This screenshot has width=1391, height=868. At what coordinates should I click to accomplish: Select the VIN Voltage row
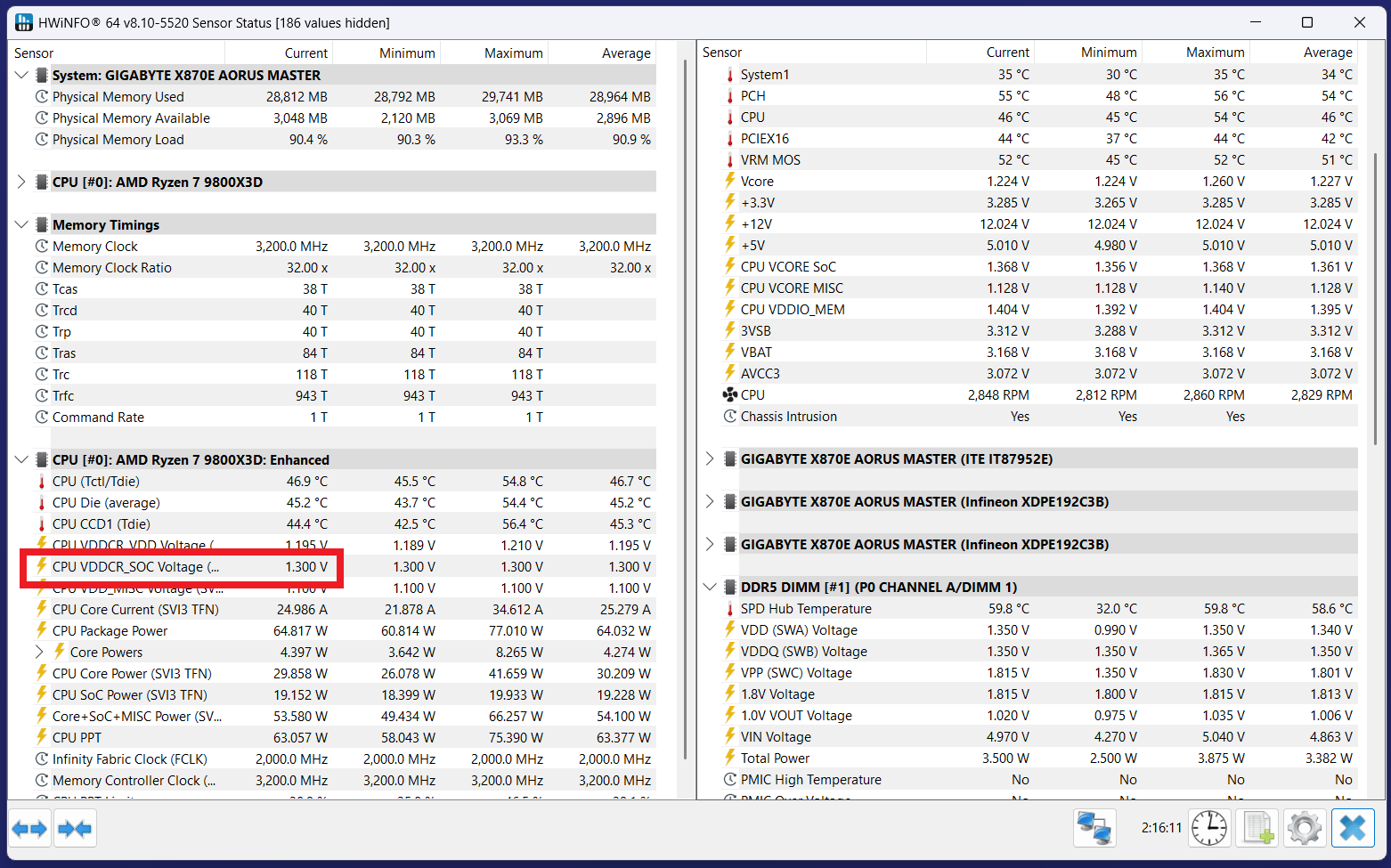pyautogui.click(x=1040, y=737)
